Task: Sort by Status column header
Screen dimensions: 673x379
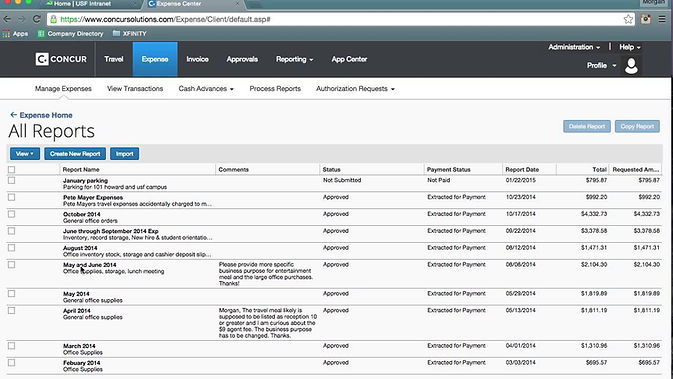Action: [331, 170]
